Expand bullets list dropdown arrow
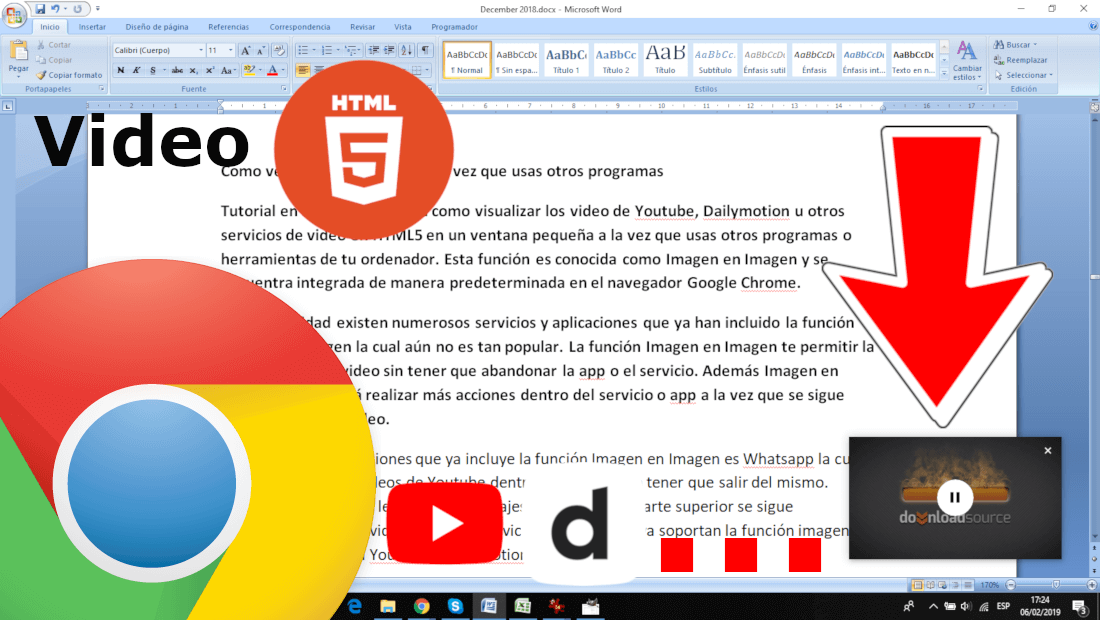The width and height of the screenshot is (1100, 620). coord(314,50)
